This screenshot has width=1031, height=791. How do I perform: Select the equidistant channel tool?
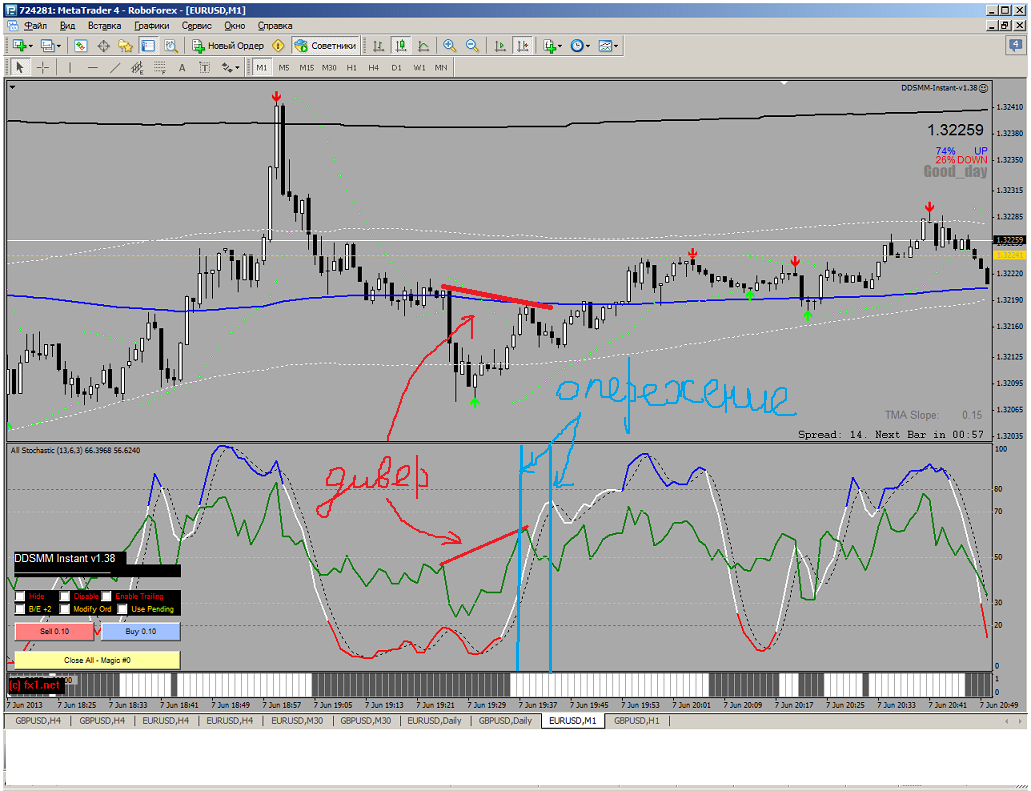pos(137,67)
